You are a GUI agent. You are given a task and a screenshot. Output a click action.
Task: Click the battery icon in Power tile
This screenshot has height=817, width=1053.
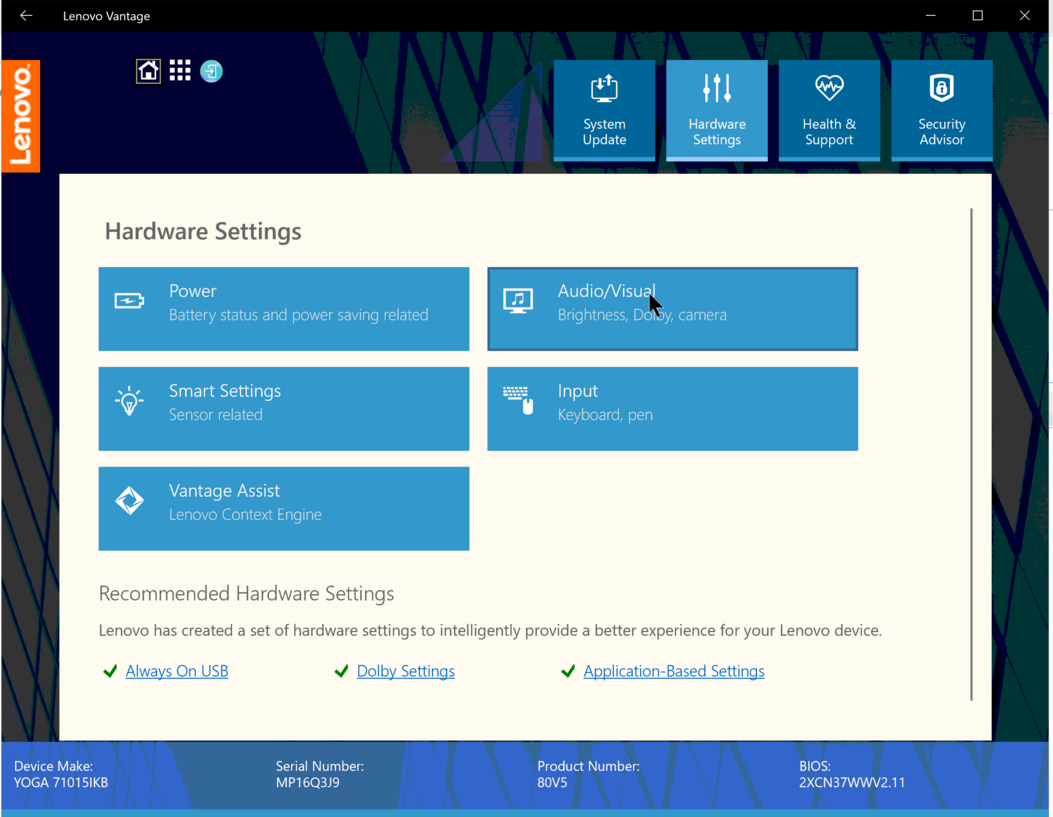coord(129,301)
